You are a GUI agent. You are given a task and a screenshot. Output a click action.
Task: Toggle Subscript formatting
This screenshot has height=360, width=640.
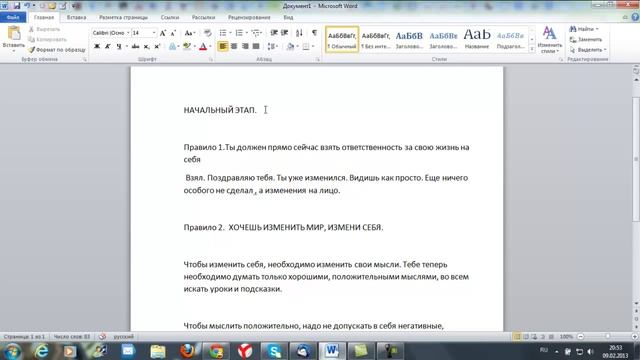[x=147, y=47]
